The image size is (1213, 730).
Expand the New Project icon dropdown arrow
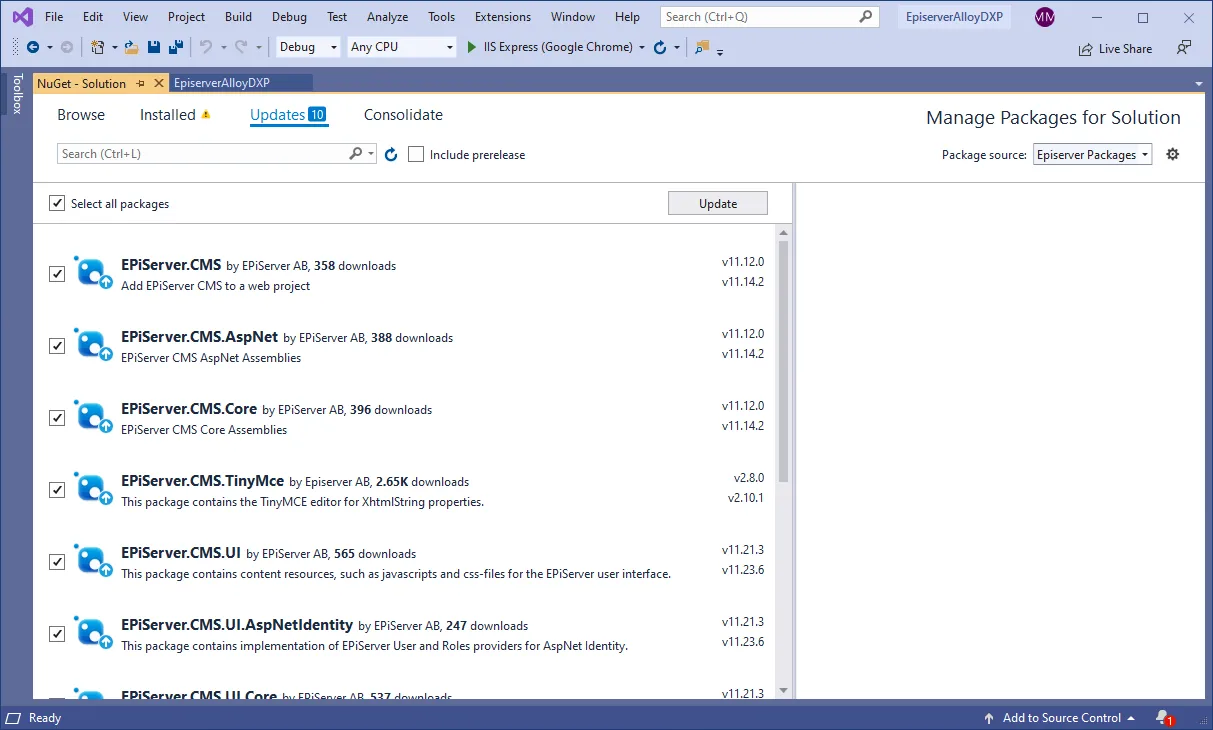114,47
